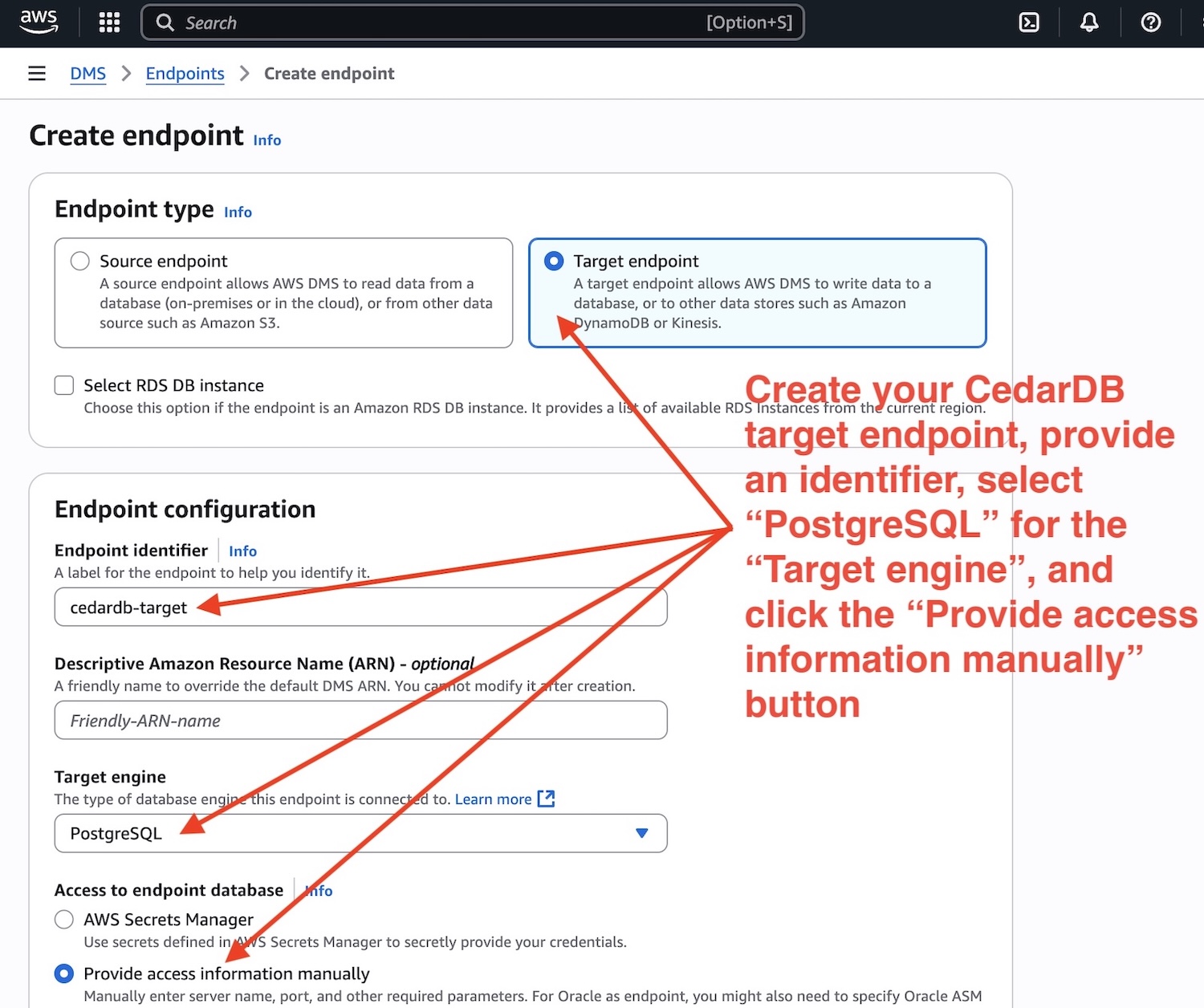
Task: Navigate to Endpoints breadcrumb link
Action: [x=185, y=74]
